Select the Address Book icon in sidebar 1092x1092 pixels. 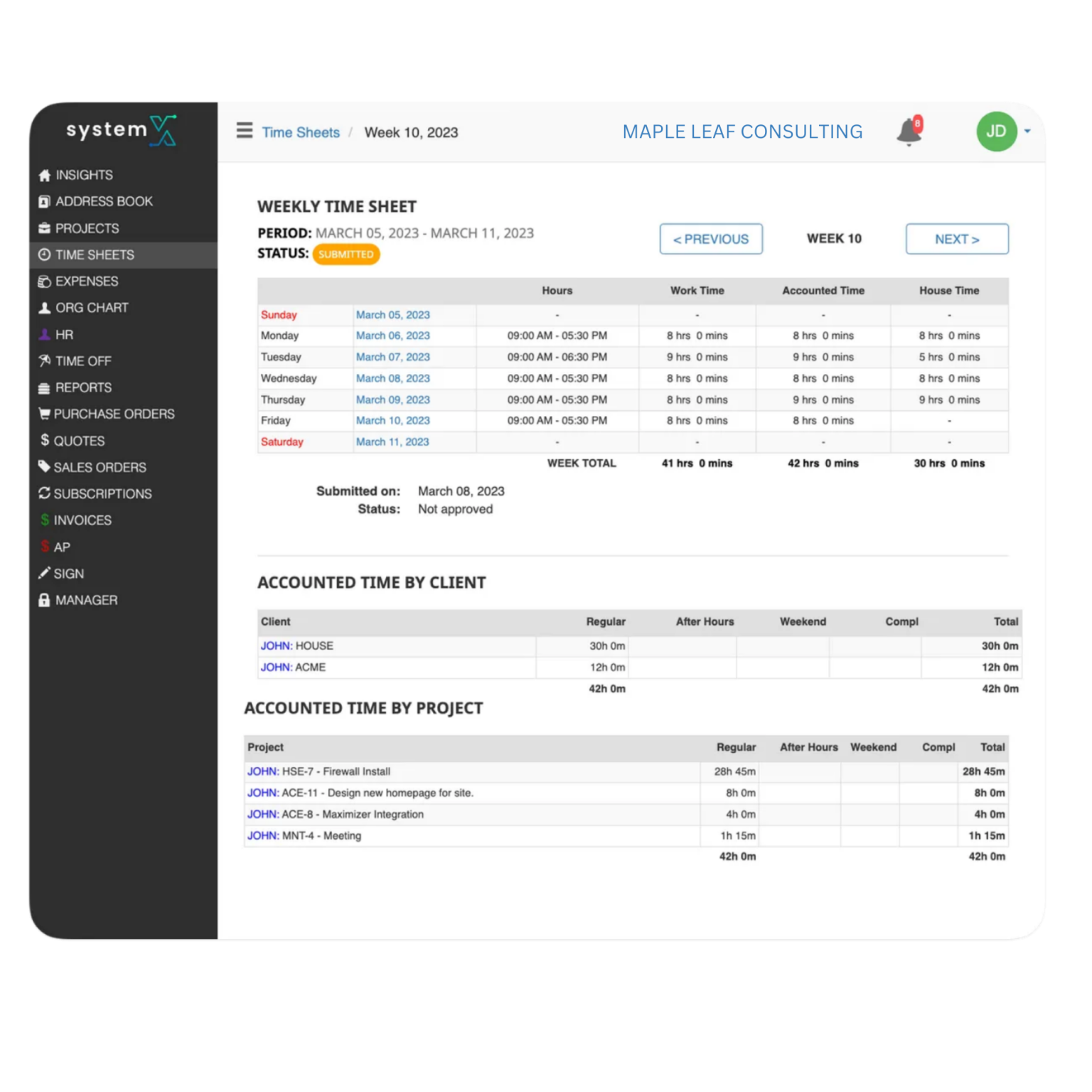pos(44,201)
